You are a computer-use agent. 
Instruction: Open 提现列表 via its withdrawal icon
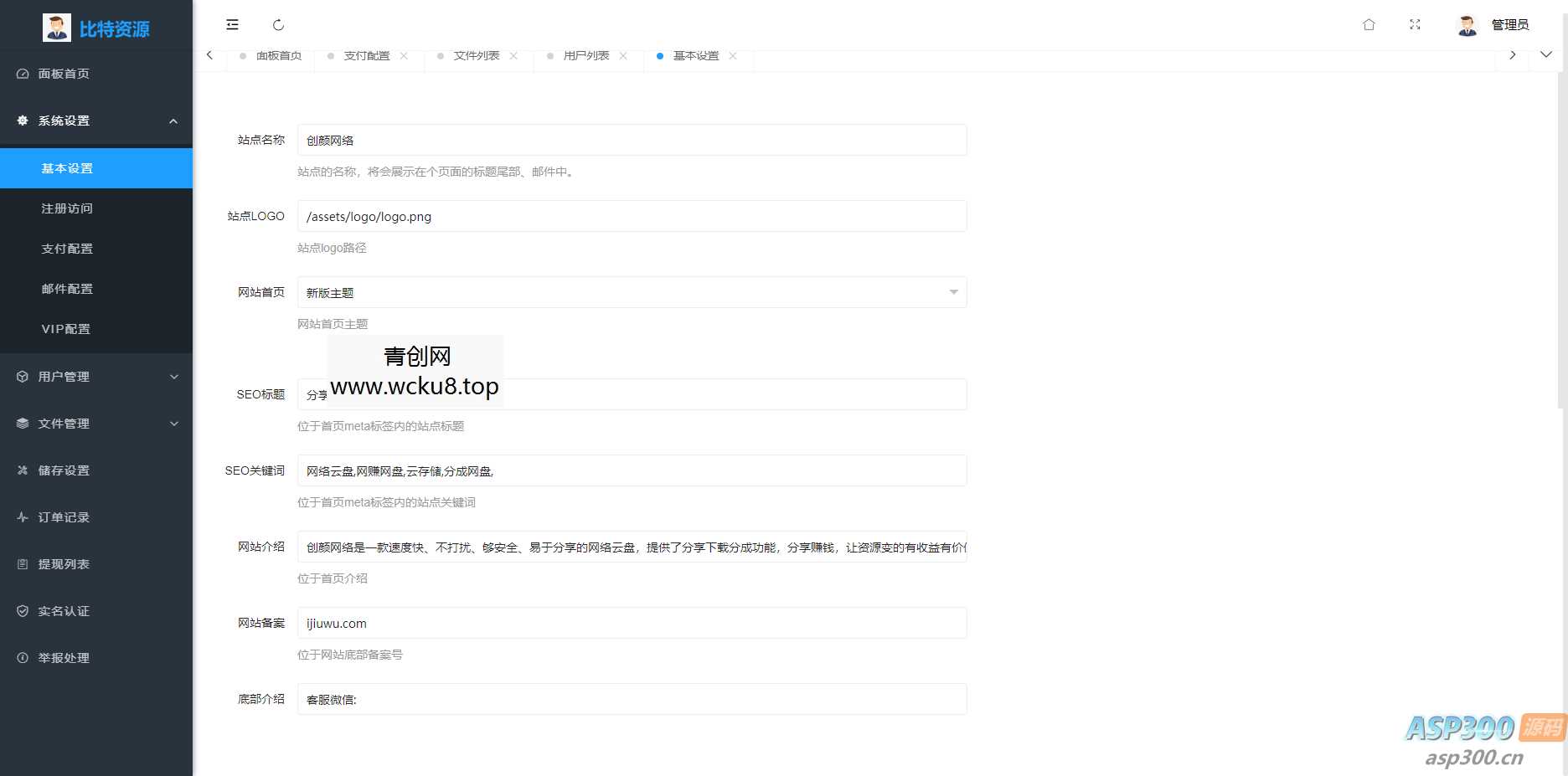pos(23,563)
